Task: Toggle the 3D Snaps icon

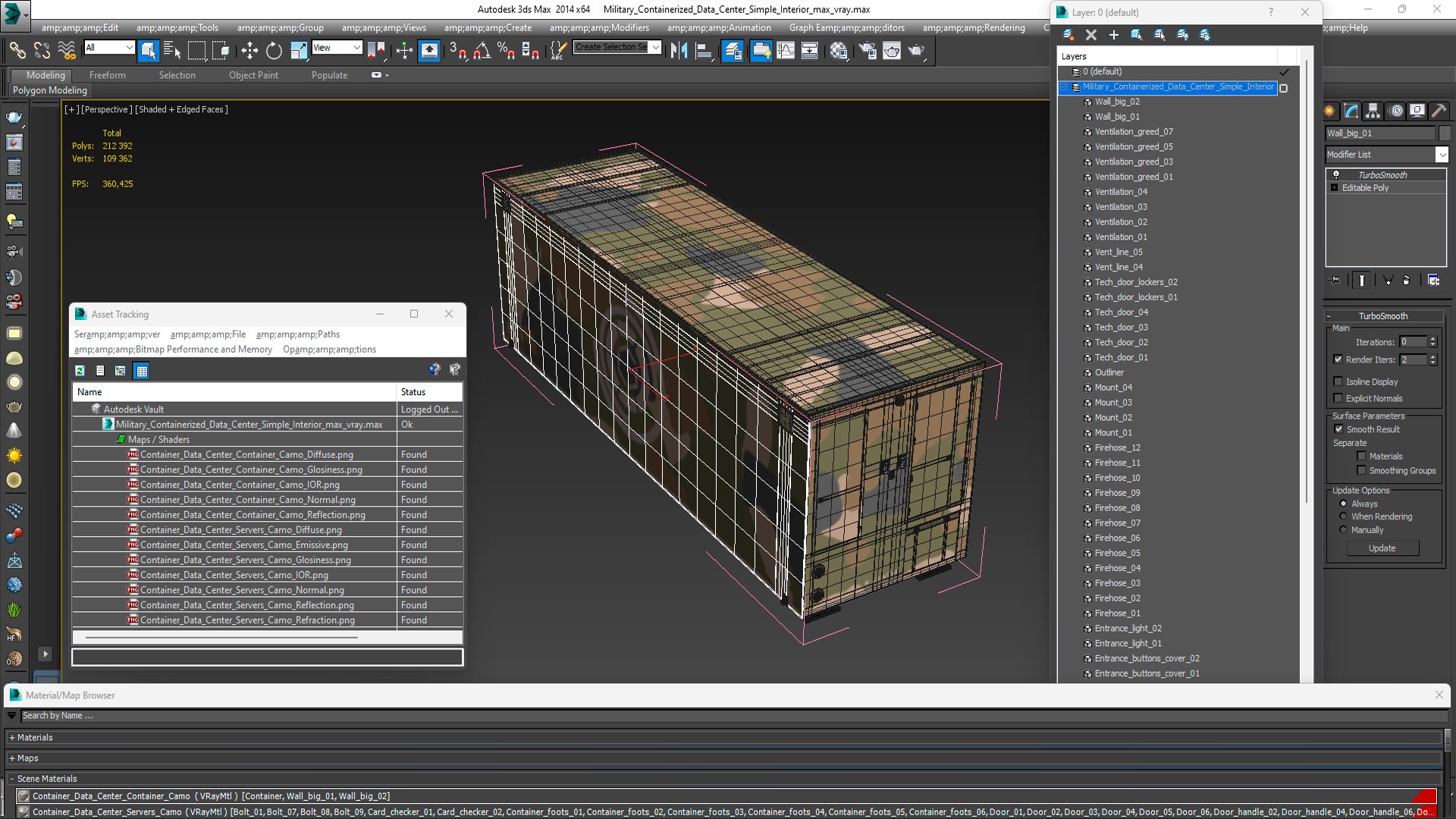Action: coord(457,51)
